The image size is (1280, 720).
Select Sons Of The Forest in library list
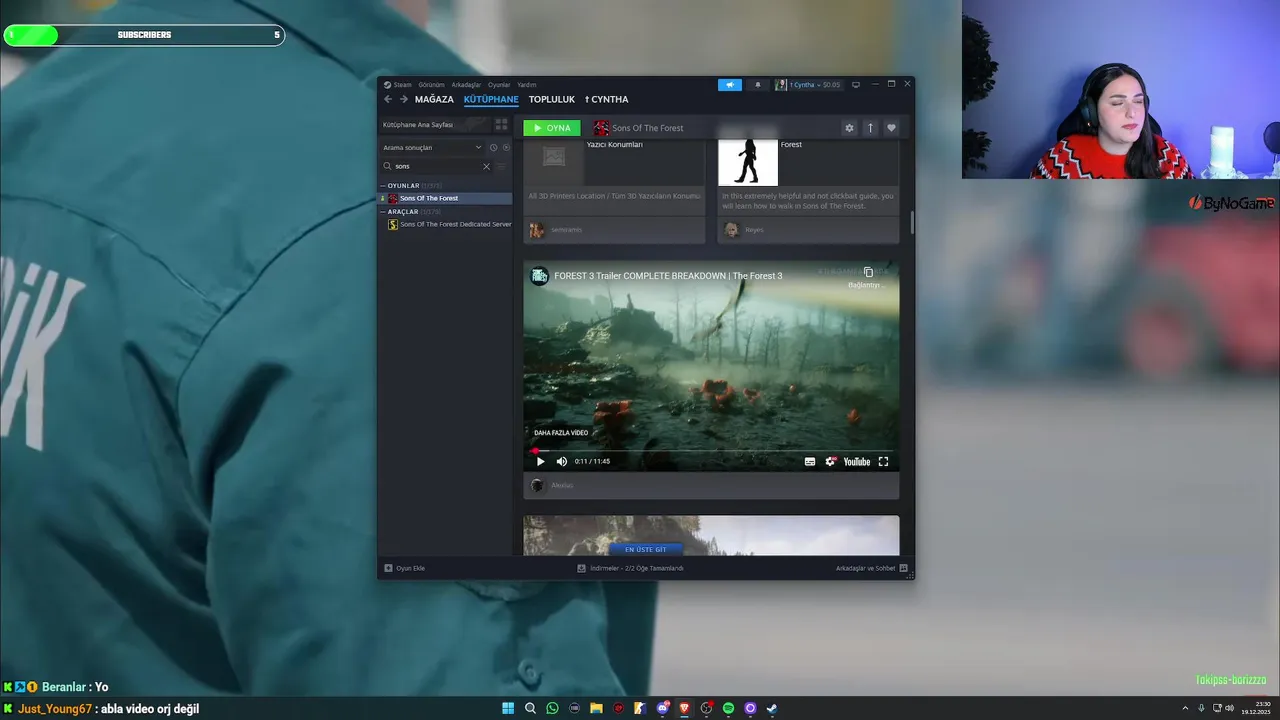pyautogui.click(x=445, y=198)
